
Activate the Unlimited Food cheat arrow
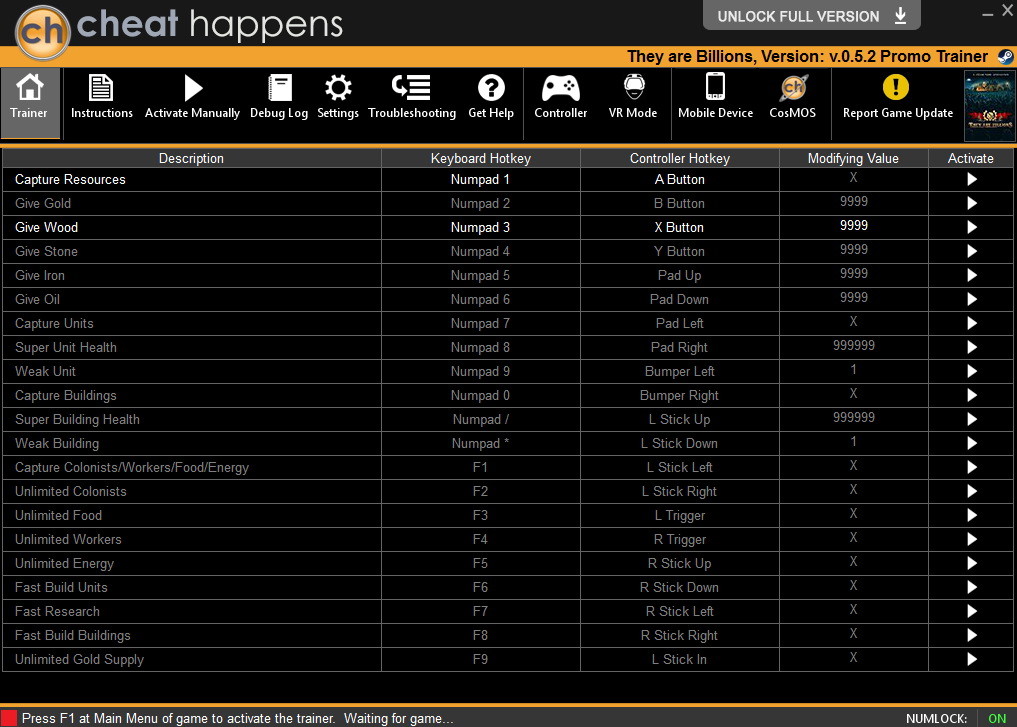tap(971, 516)
